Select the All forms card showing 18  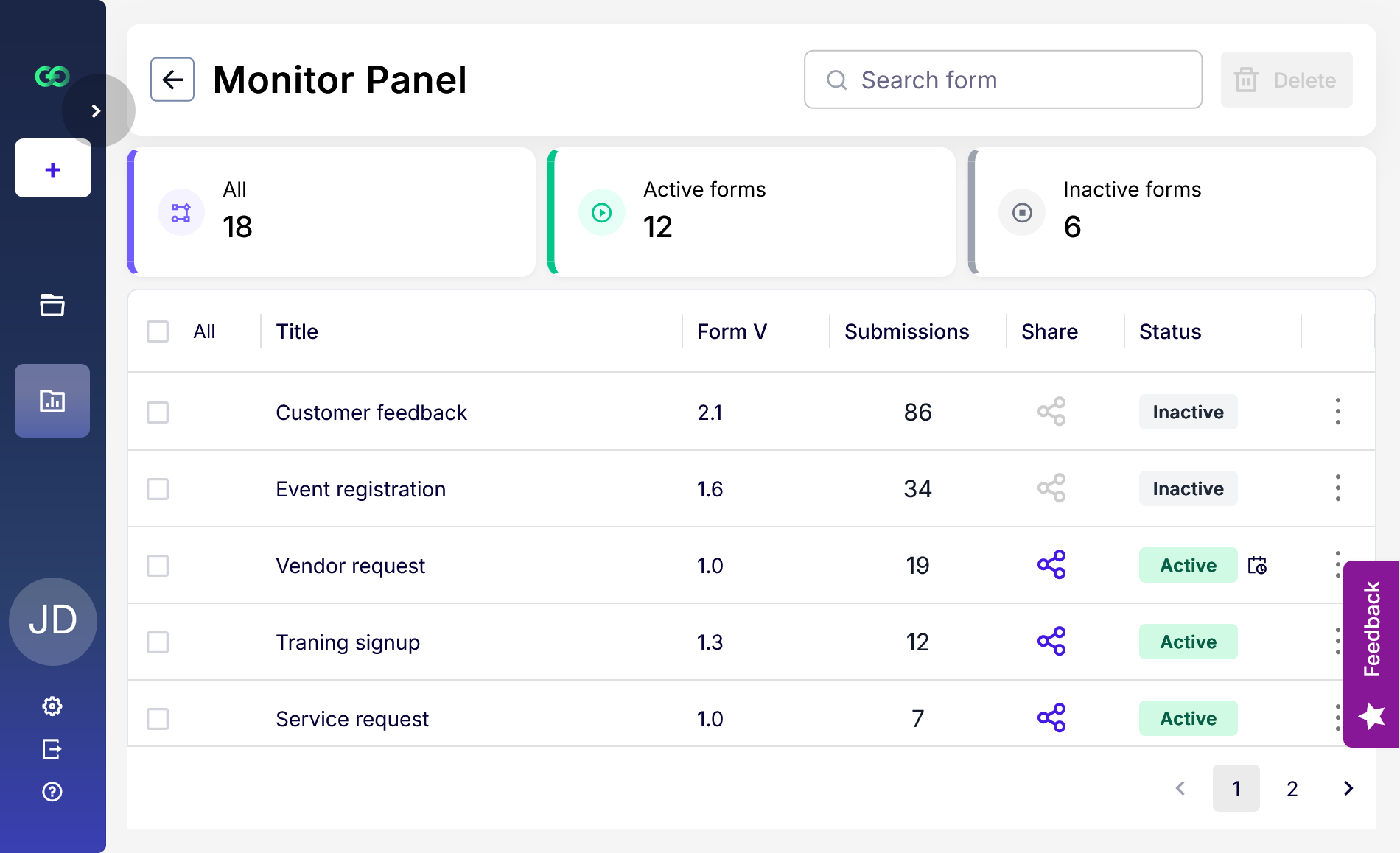[332, 212]
